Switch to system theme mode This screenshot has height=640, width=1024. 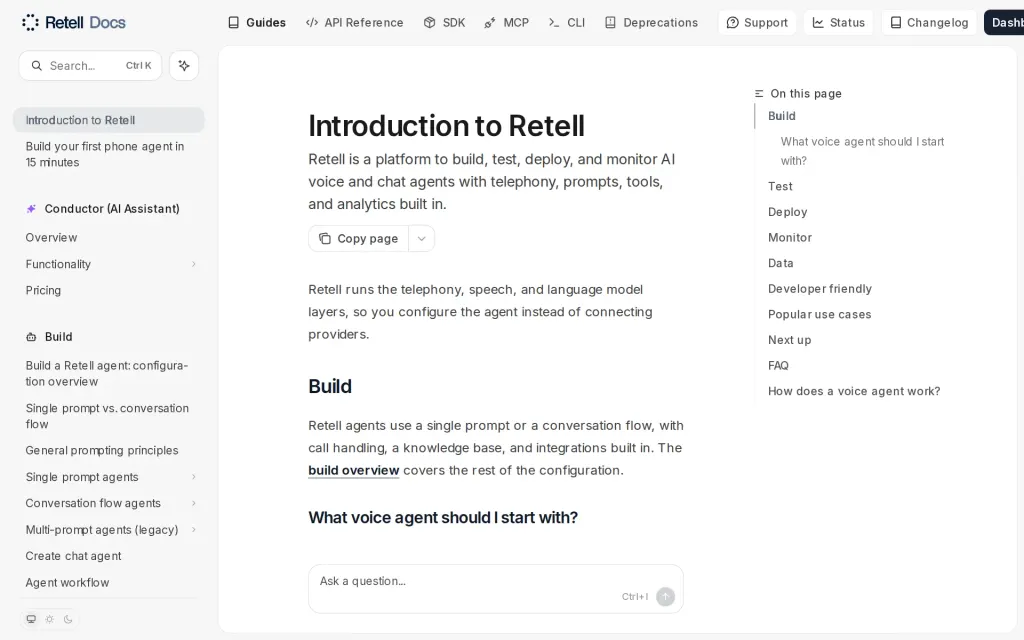(x=31, y=619)
